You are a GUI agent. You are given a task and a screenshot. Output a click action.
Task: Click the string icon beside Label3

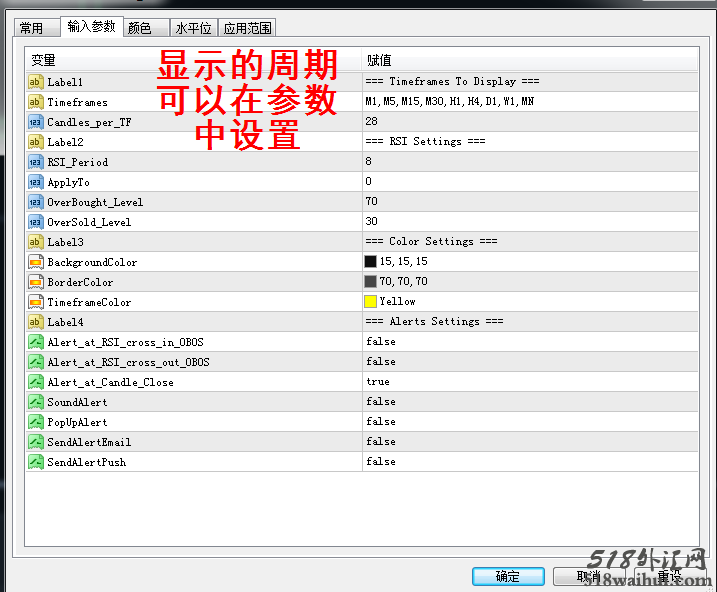[36, 242]
